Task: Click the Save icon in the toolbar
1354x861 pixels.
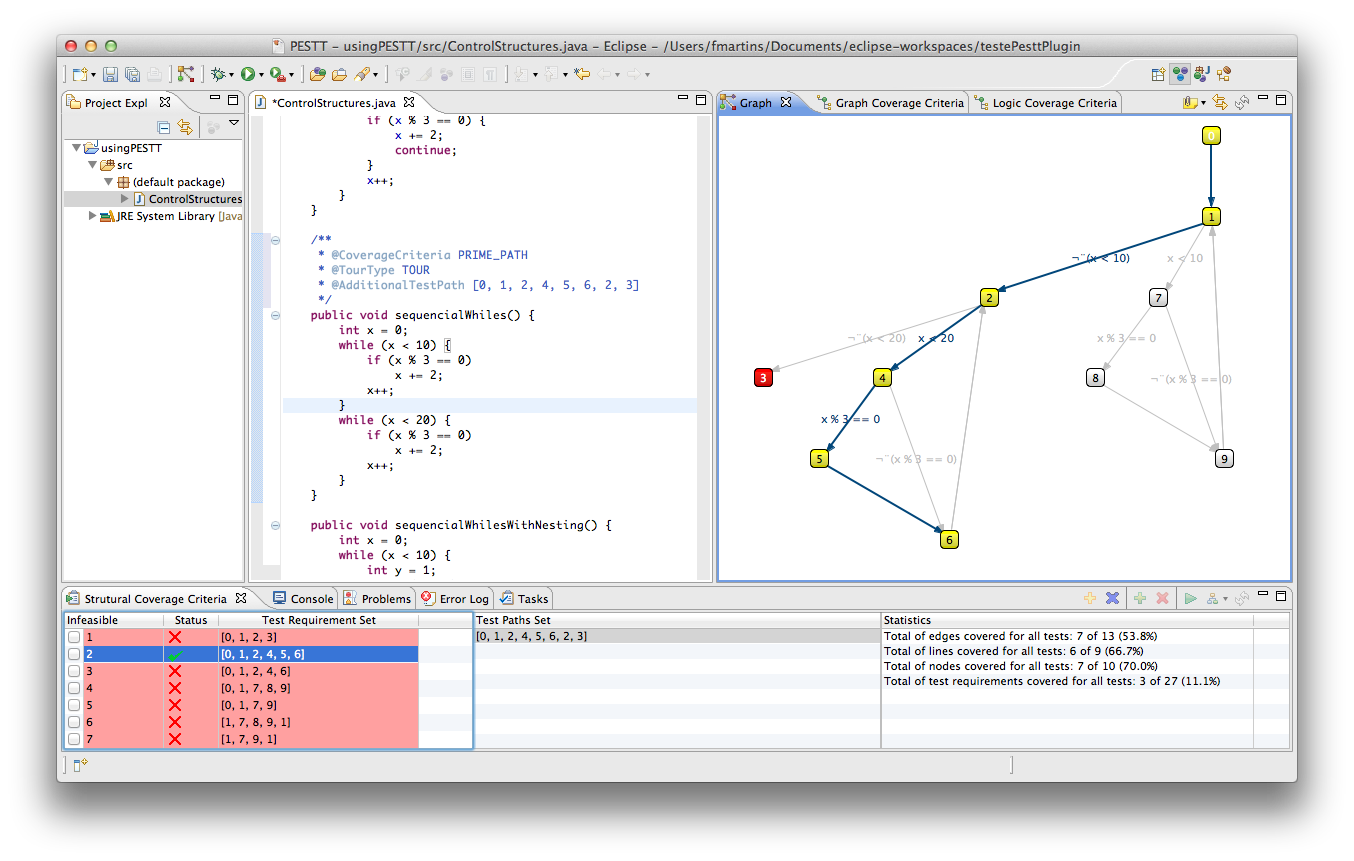Action: coord(110,74)
